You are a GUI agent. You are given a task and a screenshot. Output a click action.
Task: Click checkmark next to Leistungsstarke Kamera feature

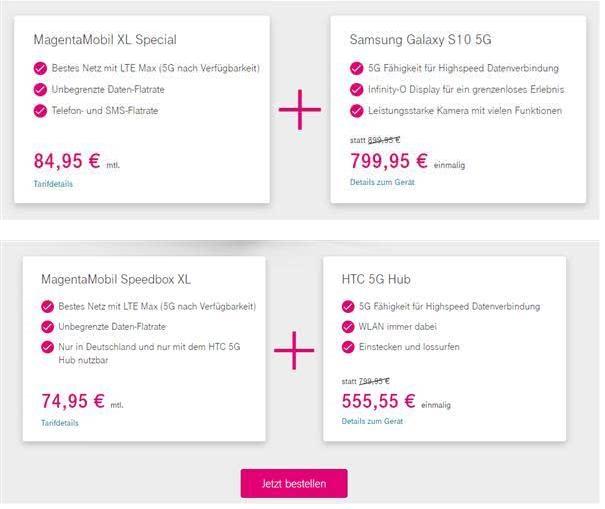pos(358,110)
